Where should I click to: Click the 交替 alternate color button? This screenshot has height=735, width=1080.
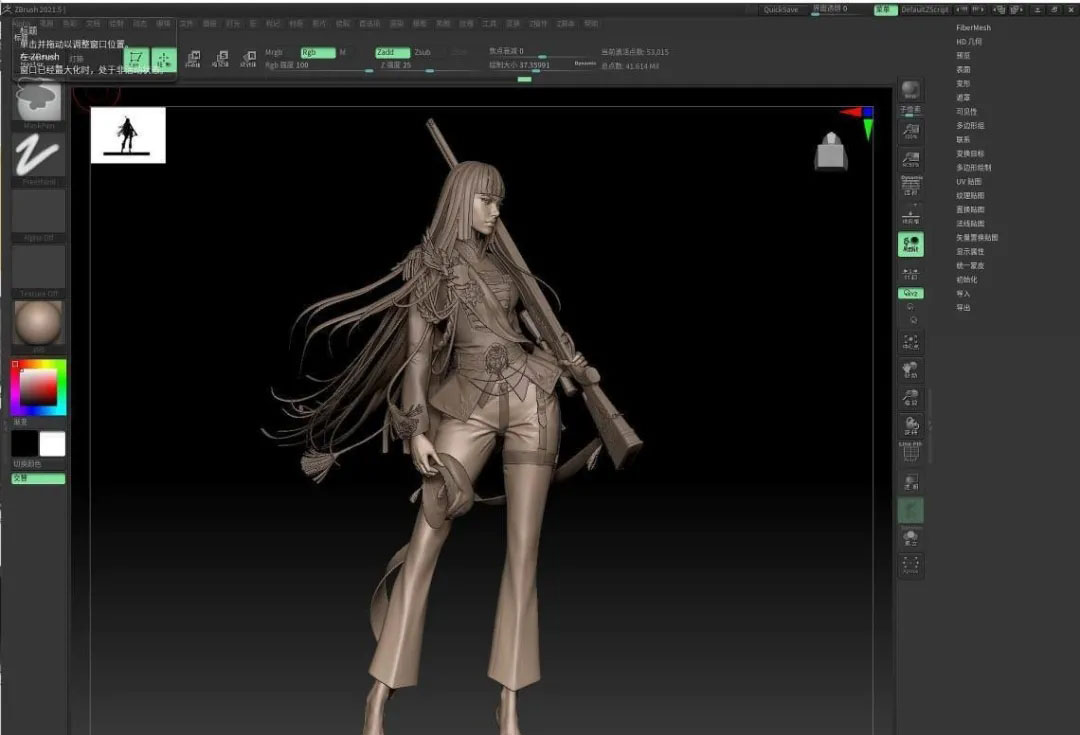[x=38, y=479]
